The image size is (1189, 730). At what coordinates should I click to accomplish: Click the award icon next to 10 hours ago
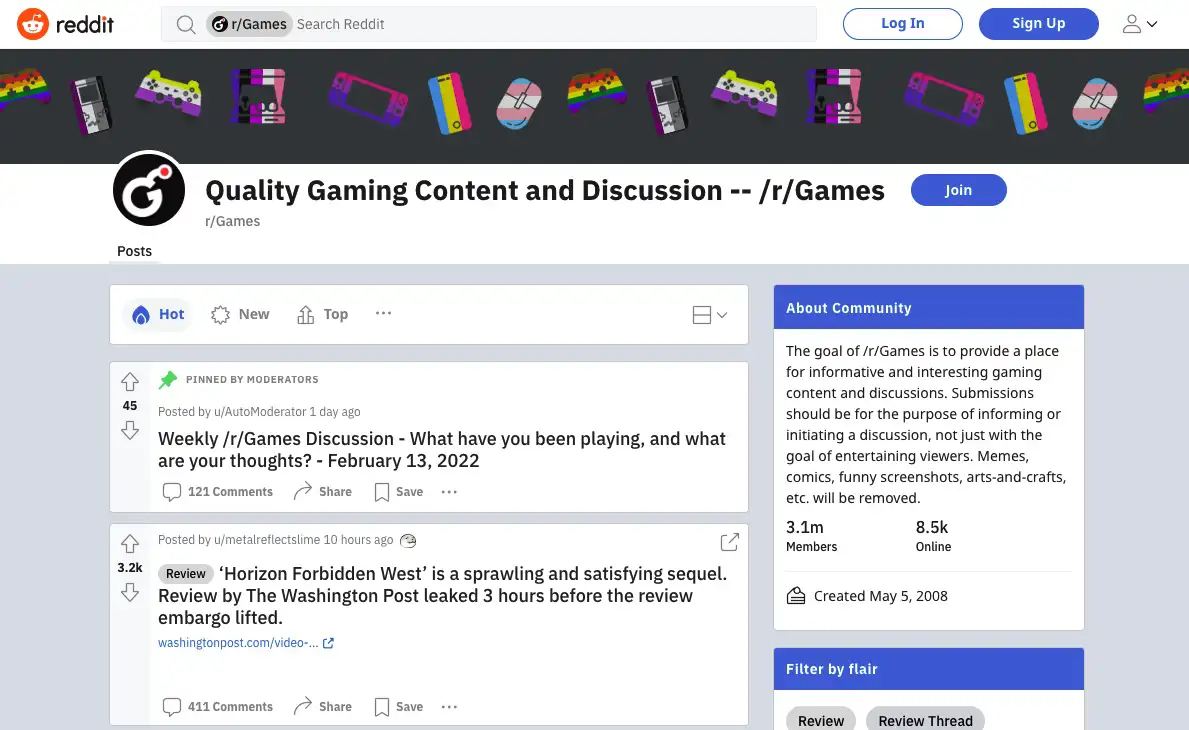click(408, 540)
